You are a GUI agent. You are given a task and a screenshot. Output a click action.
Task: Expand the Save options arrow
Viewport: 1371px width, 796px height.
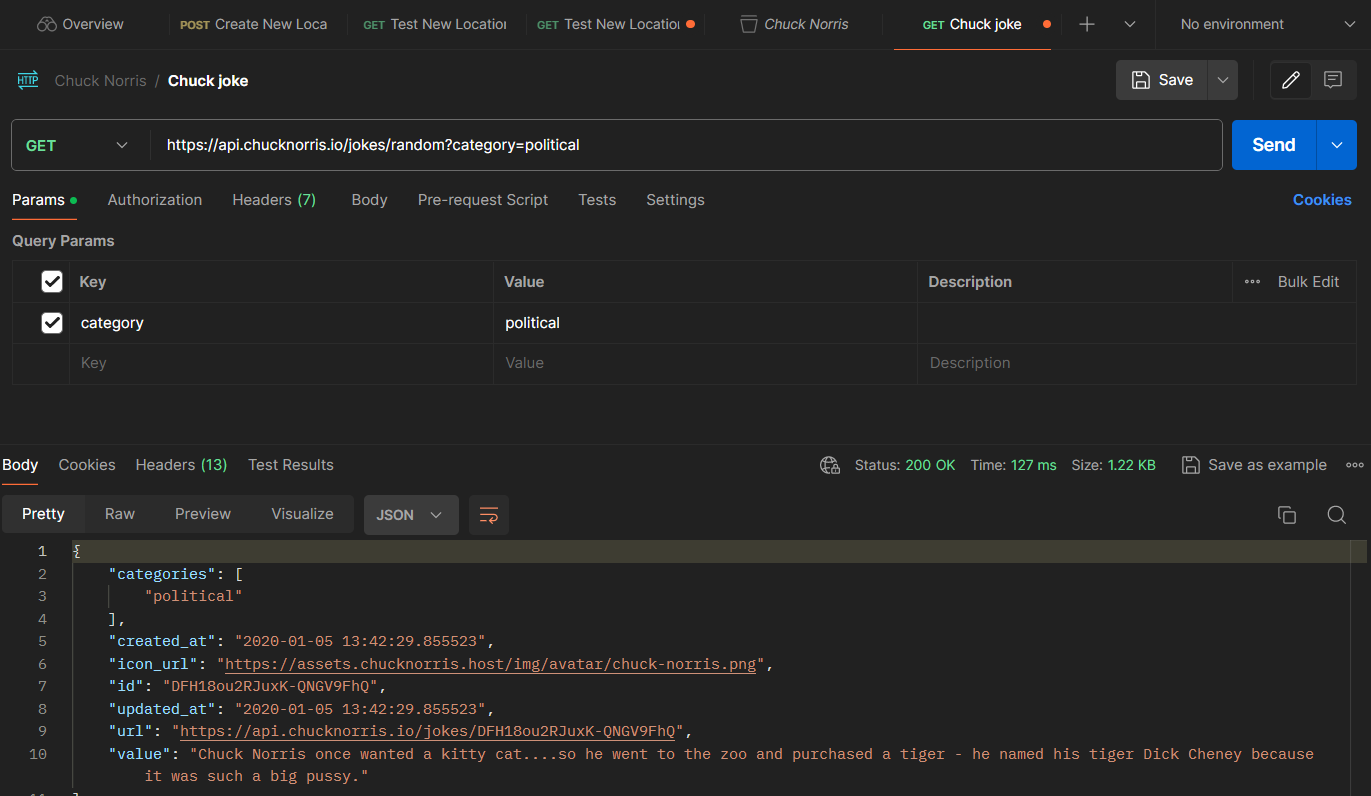1223,80
